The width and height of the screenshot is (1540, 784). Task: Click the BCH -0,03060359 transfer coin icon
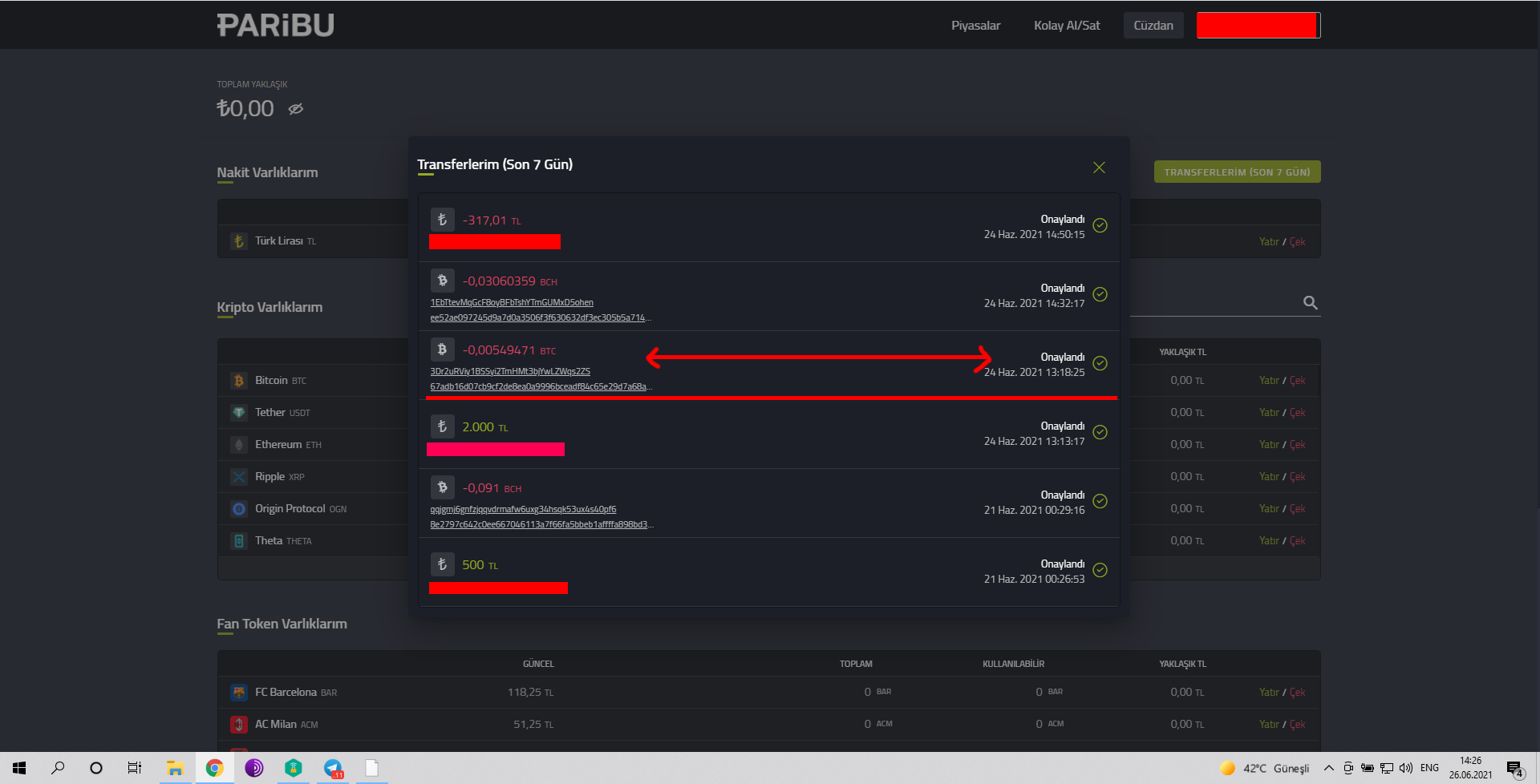(442, 281)
